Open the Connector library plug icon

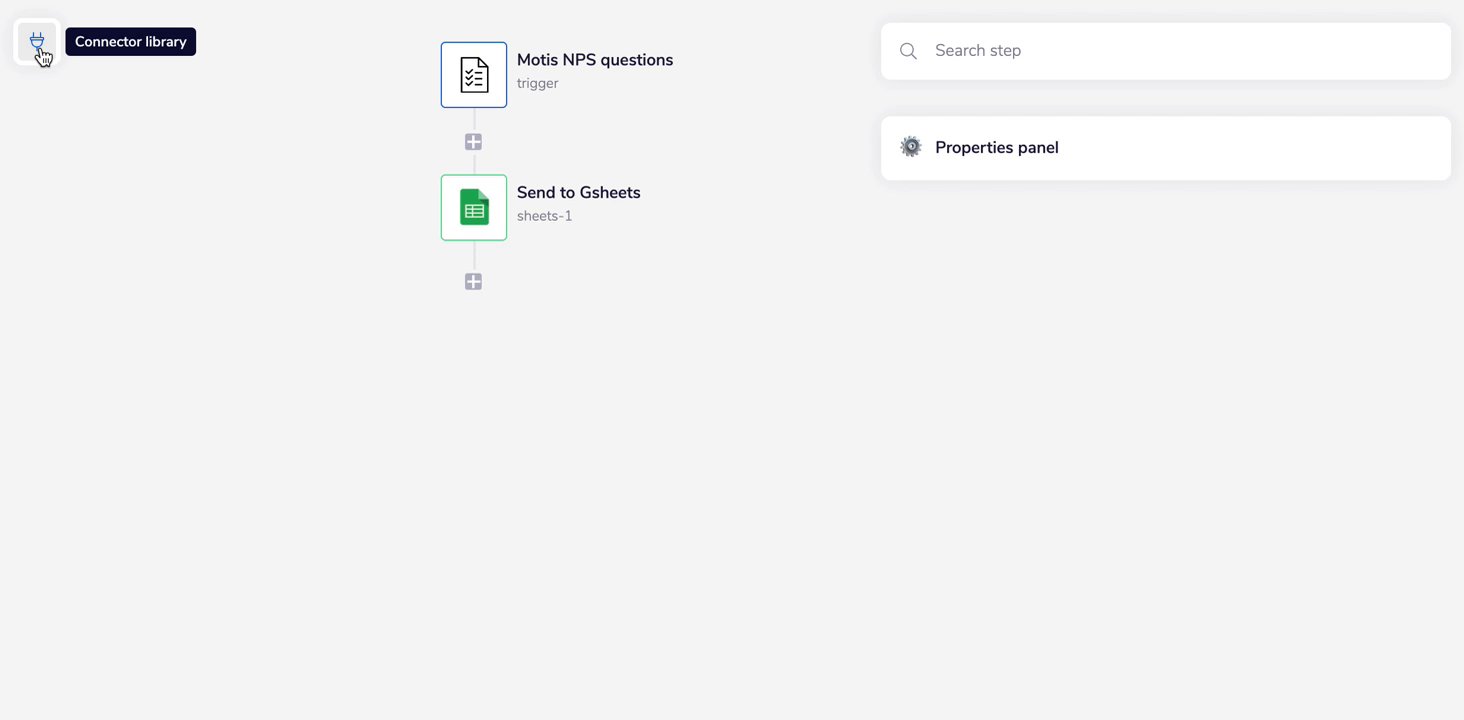[x=37, y=42]
